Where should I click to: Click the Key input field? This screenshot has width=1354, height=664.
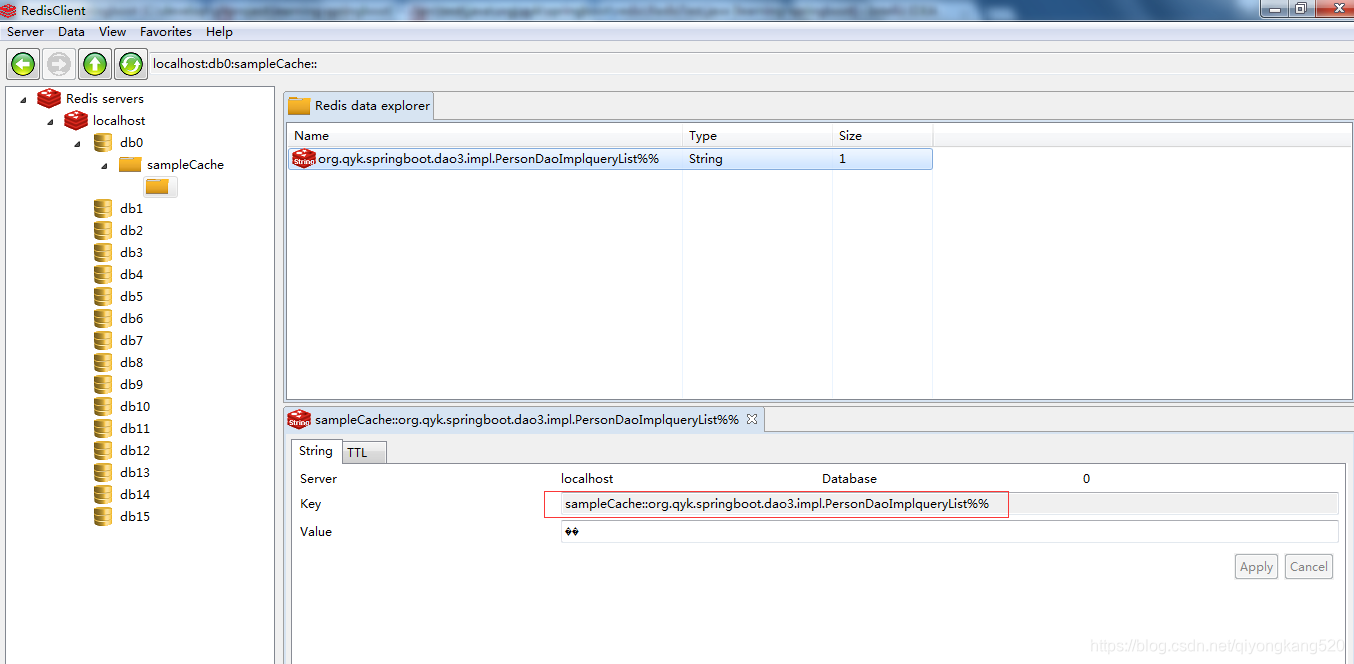(x=949, y=504)
